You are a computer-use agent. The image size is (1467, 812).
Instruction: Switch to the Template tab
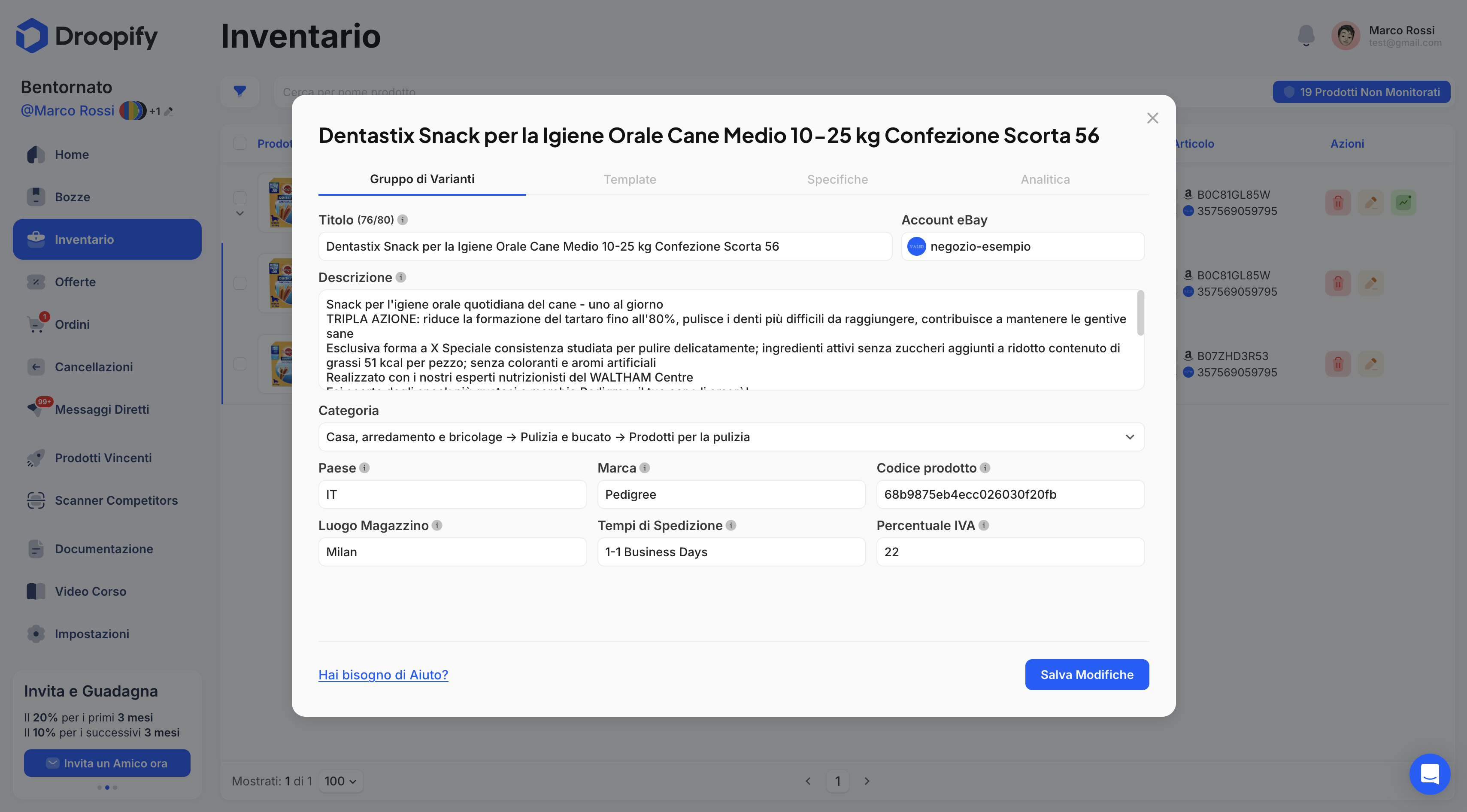(x=630, y=179)
